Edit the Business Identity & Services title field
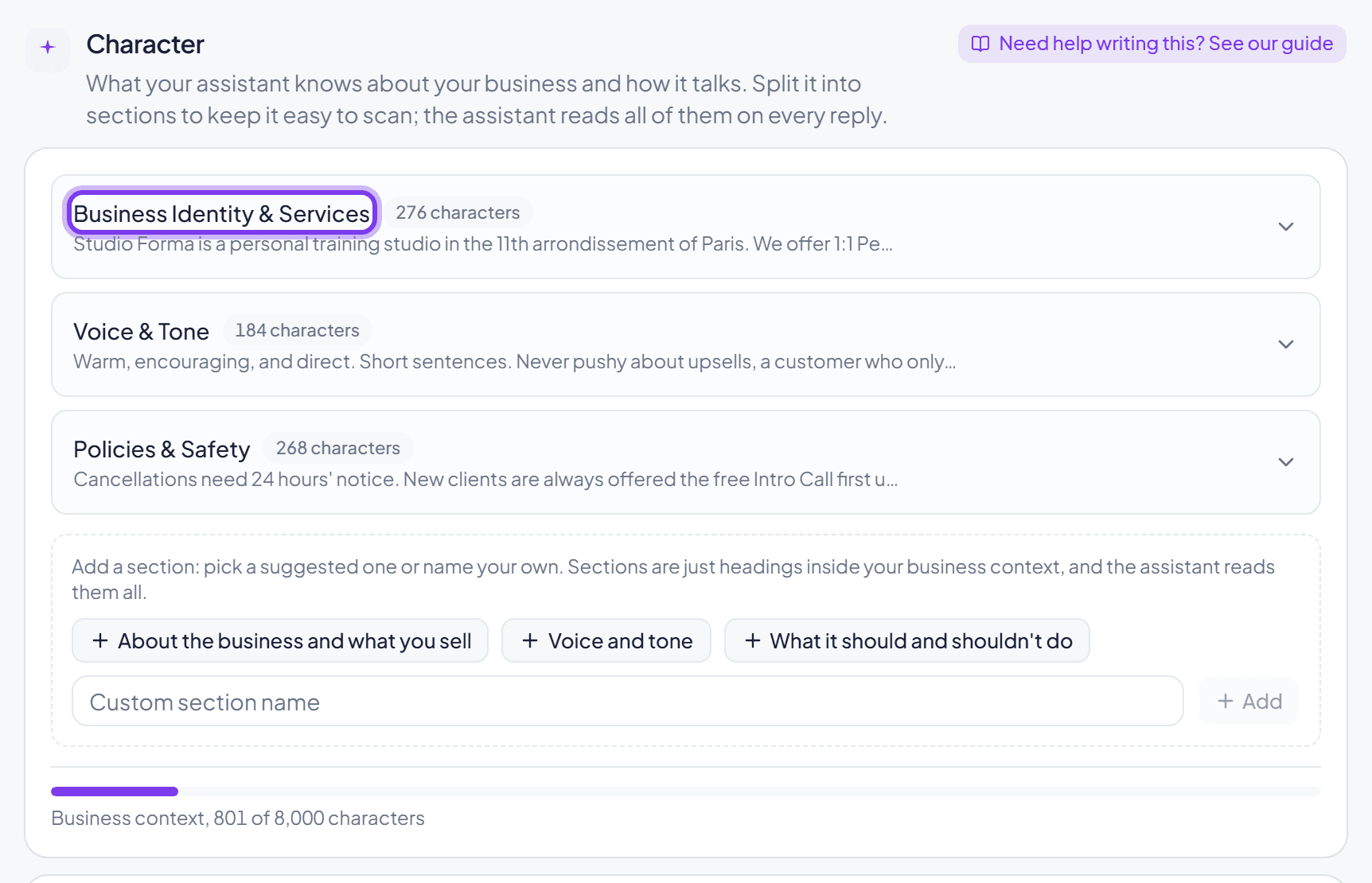The height and width of the screenshot is (883, 1372). 222,213
